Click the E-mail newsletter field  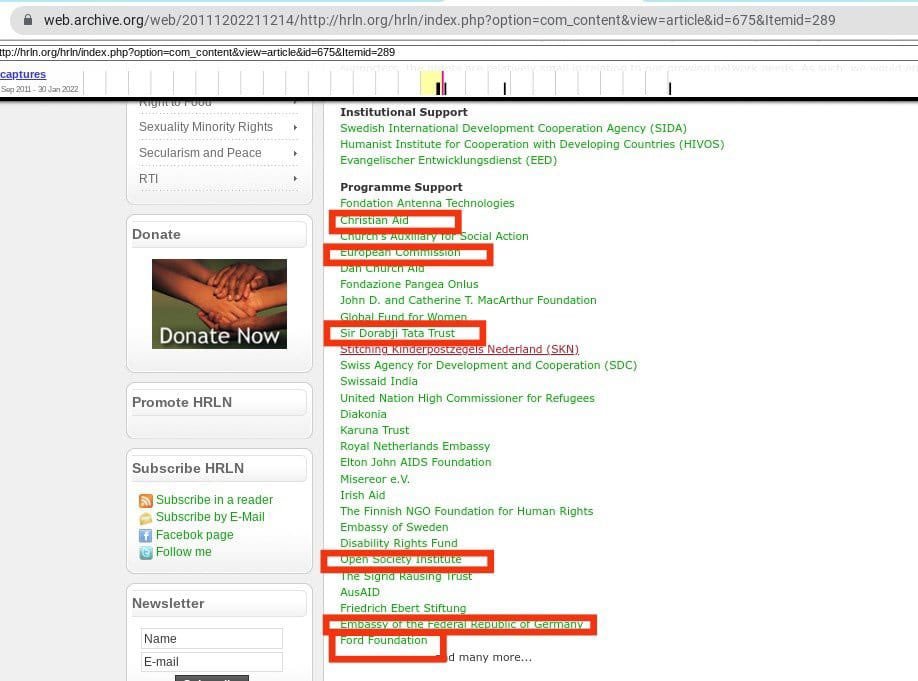click(x=212, y=662)
